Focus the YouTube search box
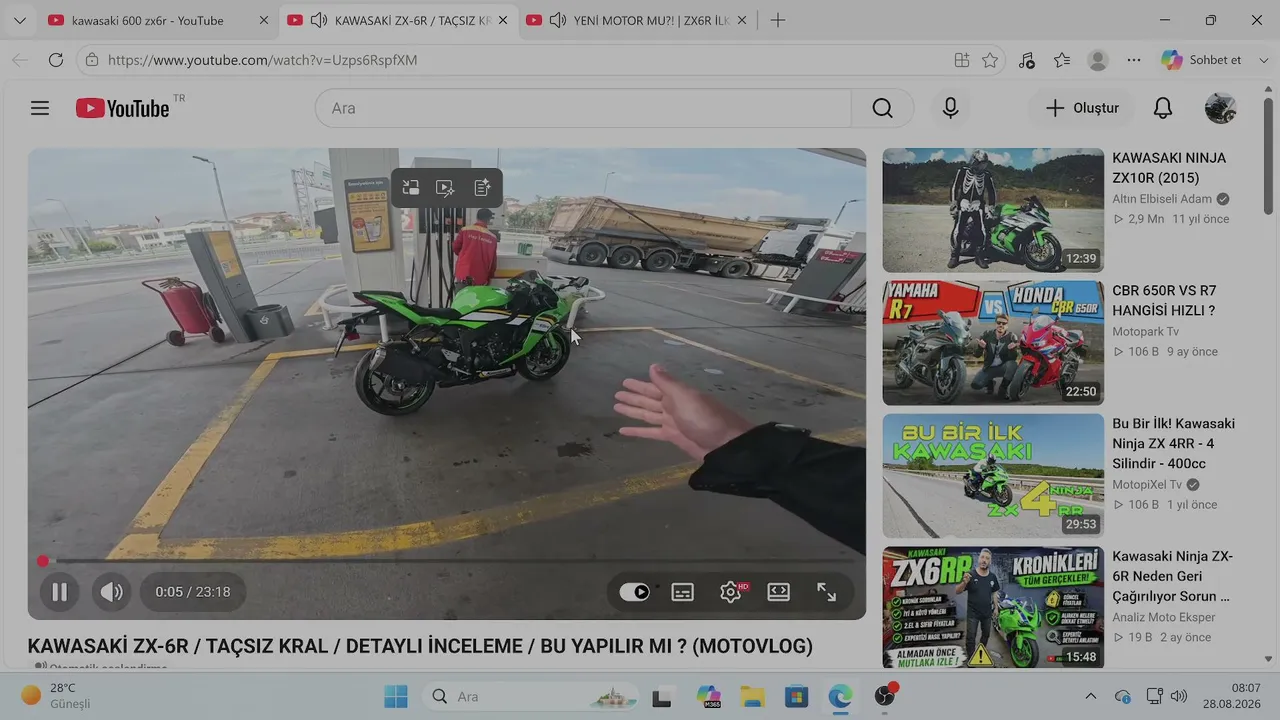 pos(583,108)
